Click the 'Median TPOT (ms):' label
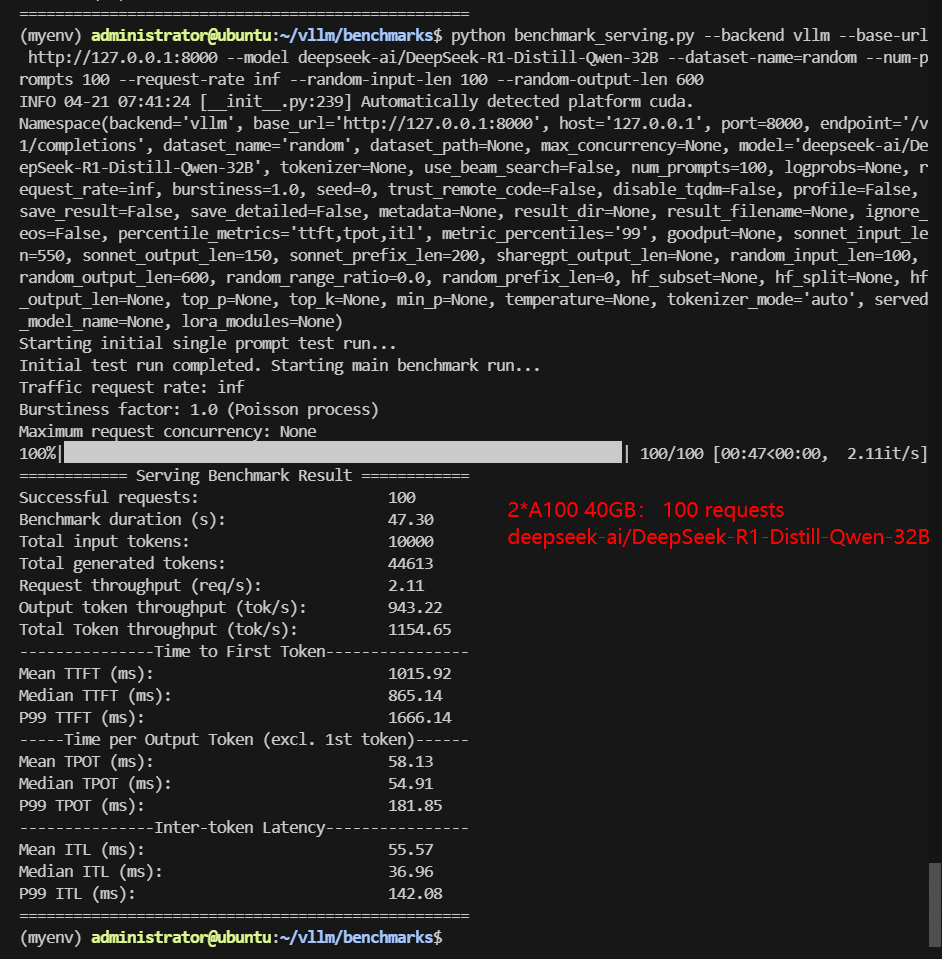 [x=95, y=783]
